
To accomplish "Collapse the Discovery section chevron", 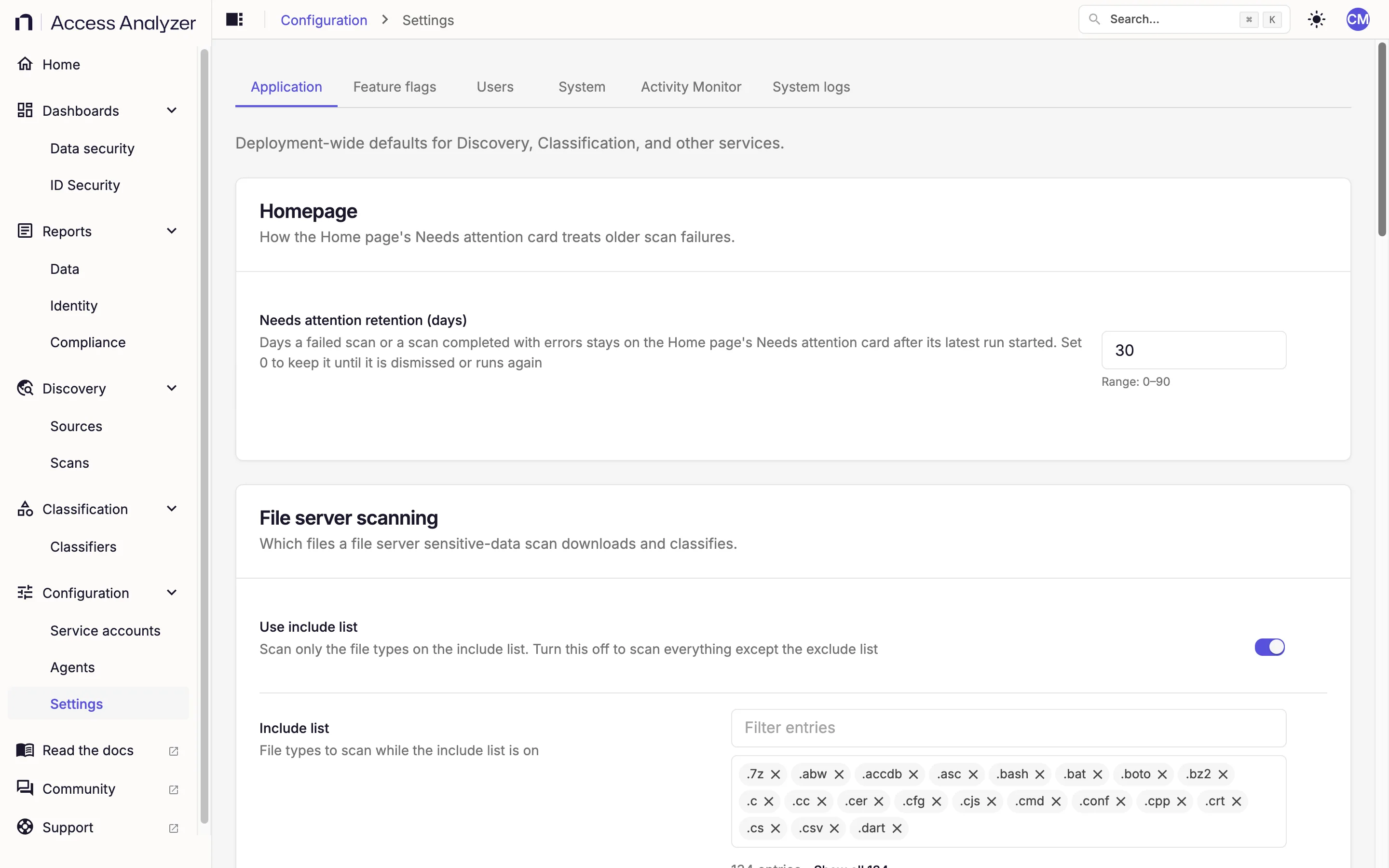I will 172,388.
